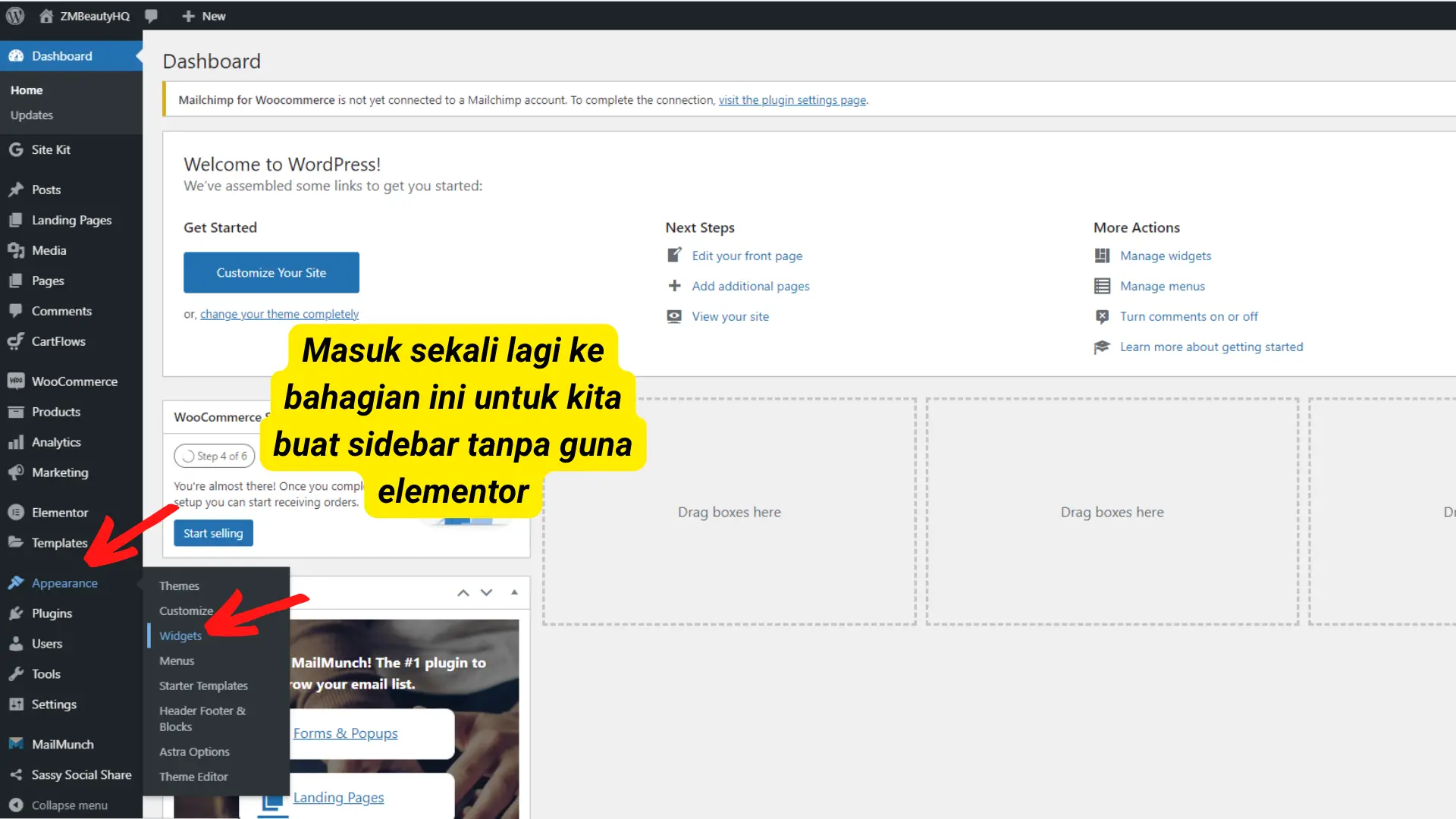Click the Collapse menu arrow icon
The height and width of the screenshot is (819, 1456).
coord(16,805)
